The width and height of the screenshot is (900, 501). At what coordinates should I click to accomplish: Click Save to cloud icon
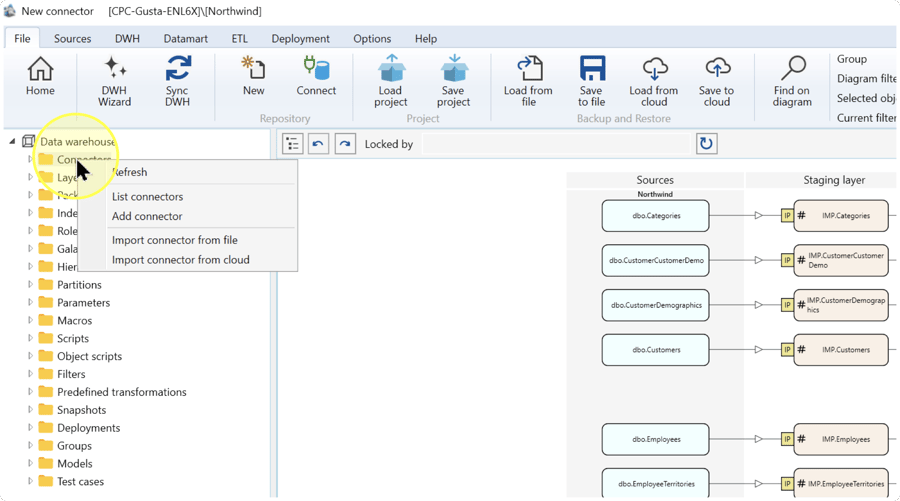click(717, 68)
